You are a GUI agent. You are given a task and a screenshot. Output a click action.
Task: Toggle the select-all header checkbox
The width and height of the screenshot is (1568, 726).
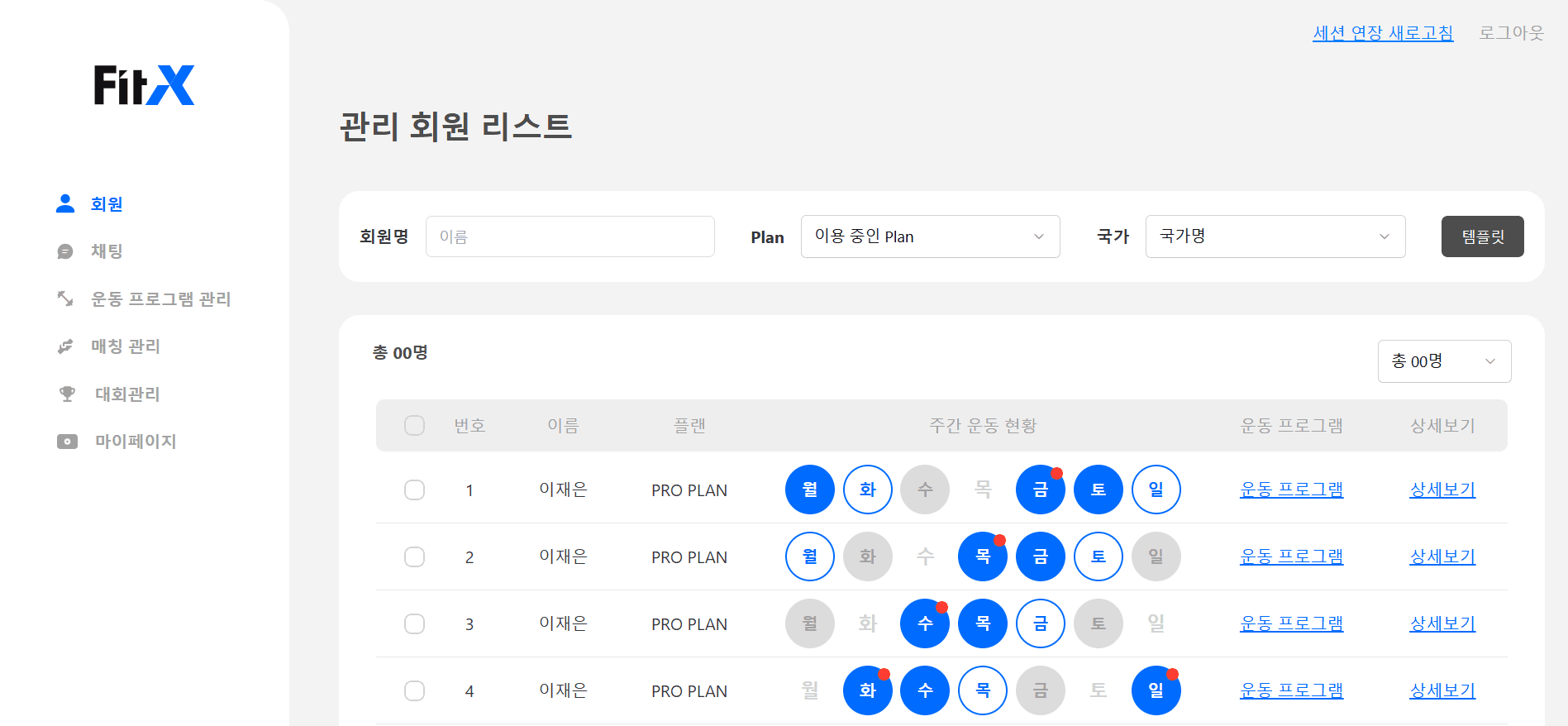pos(414,425)
